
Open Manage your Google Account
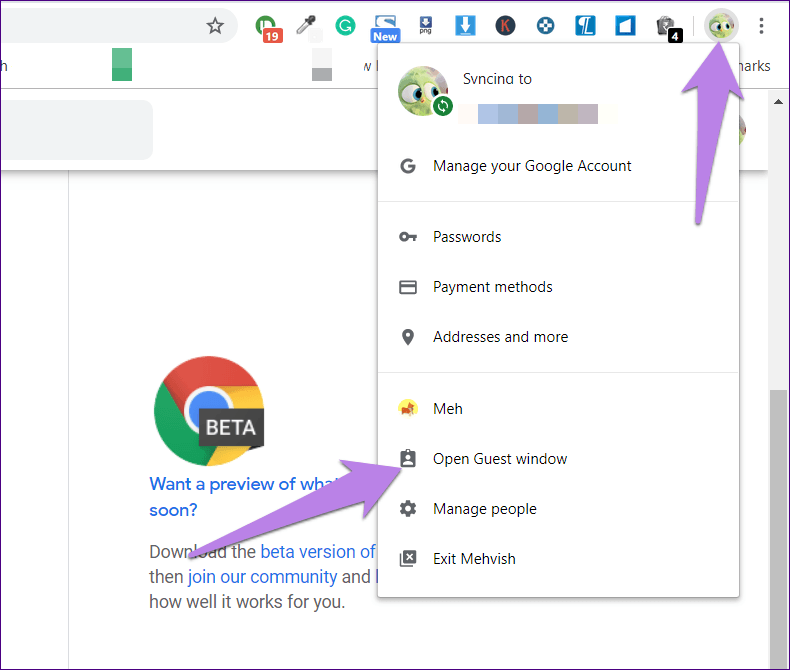[531, 166]
